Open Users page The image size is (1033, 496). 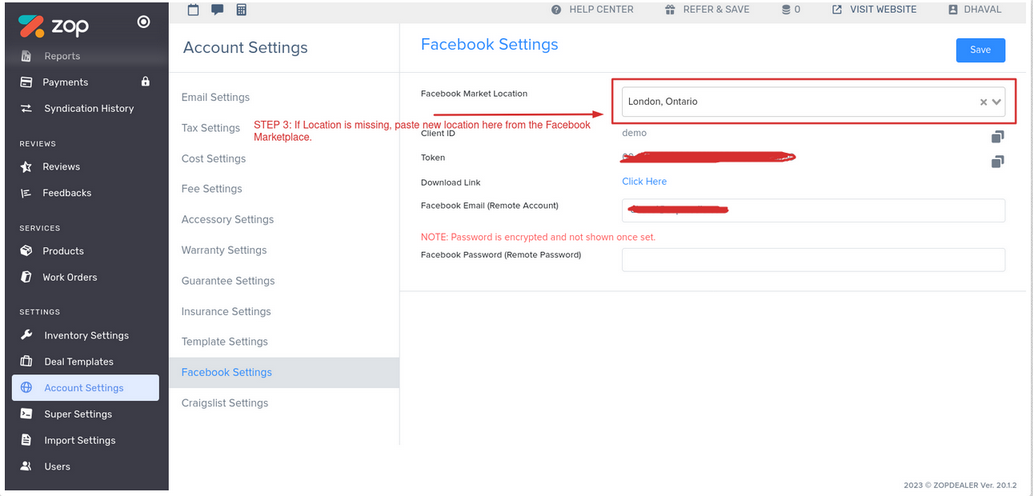point(57,466)
